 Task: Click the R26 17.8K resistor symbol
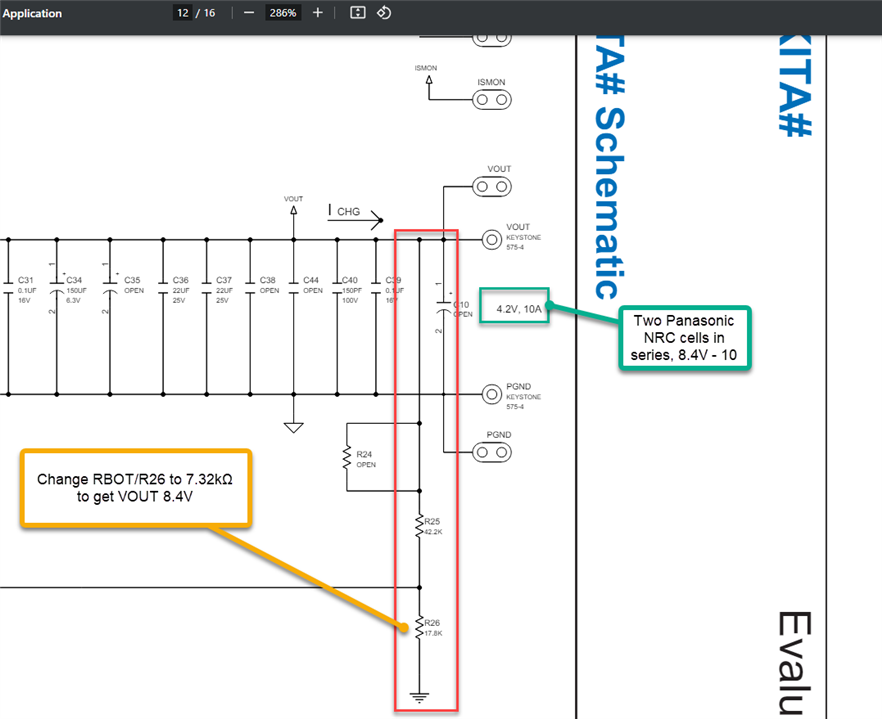click(420, 627)
